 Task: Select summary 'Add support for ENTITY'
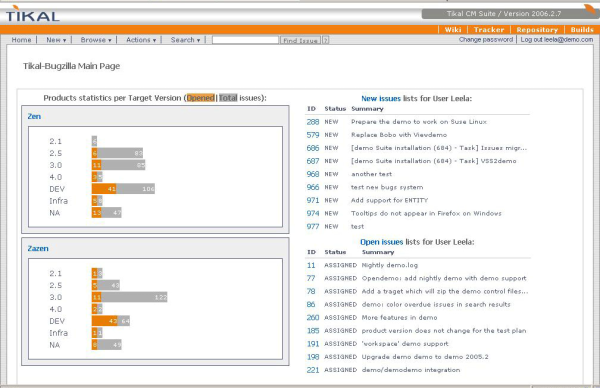(x=390, y=200)
